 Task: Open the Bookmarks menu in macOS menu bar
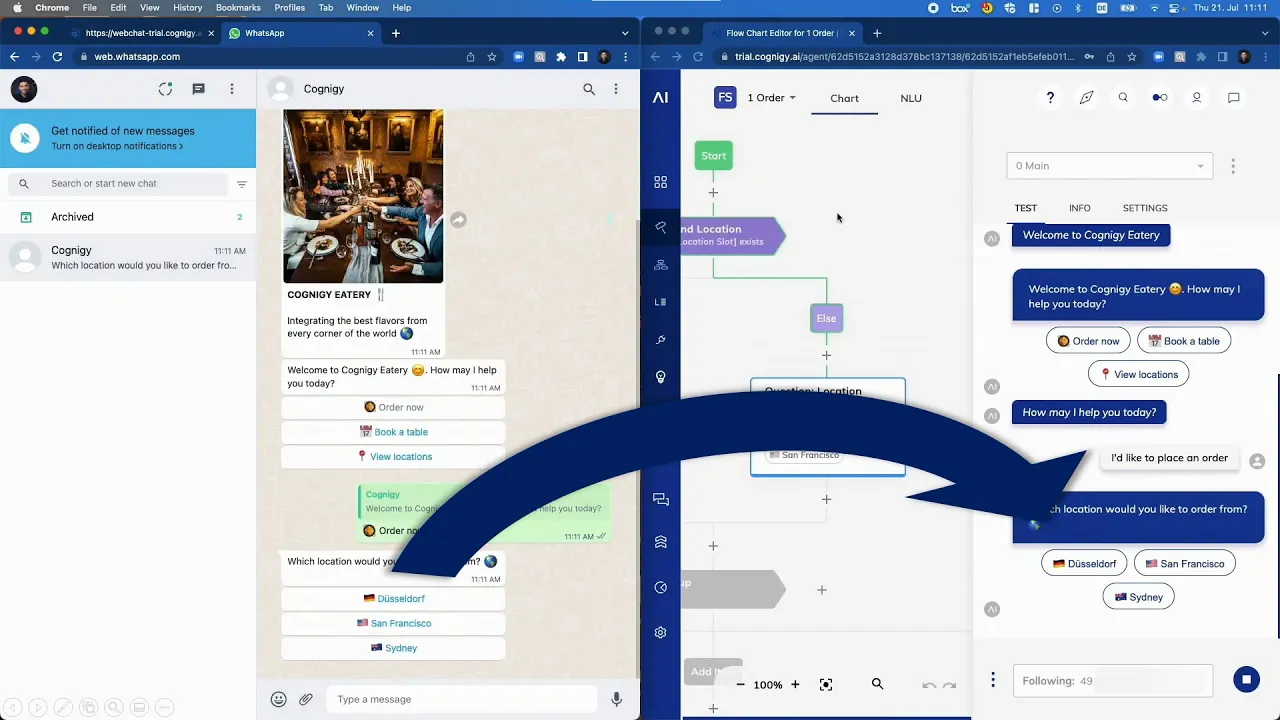click(x=238, y=8)
